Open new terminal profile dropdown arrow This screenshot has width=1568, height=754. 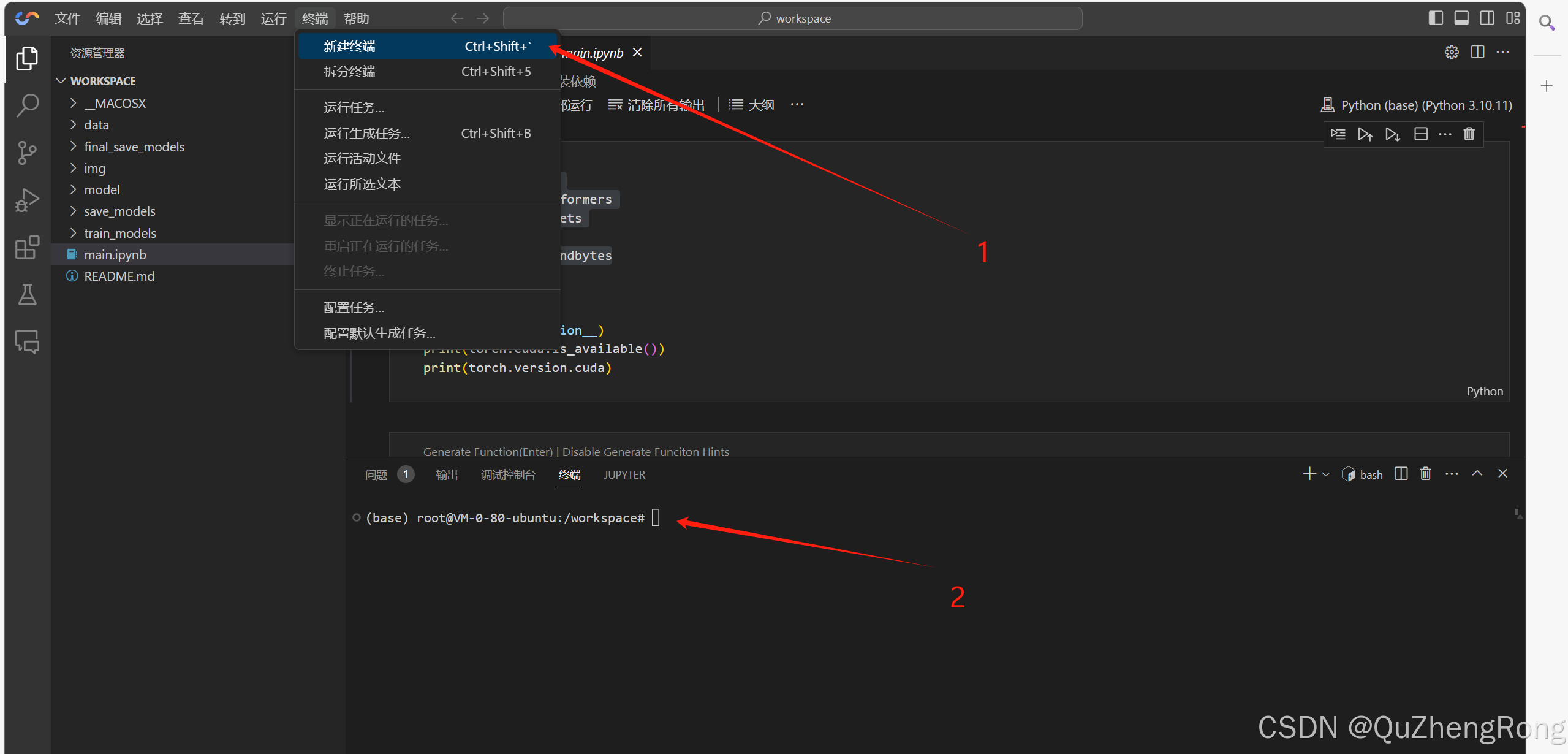(1326, 474)
